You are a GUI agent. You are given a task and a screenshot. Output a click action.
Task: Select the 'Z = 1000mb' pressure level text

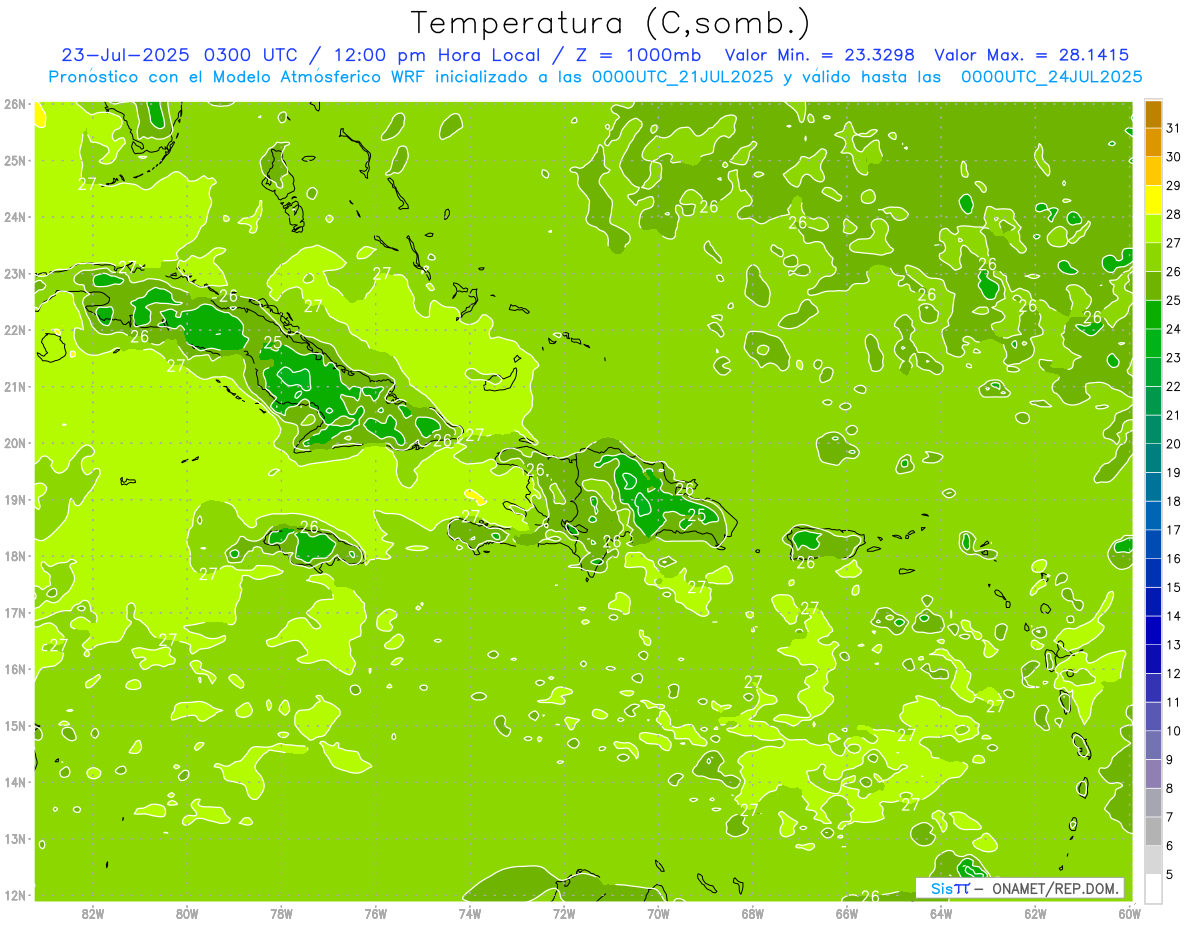638,55
